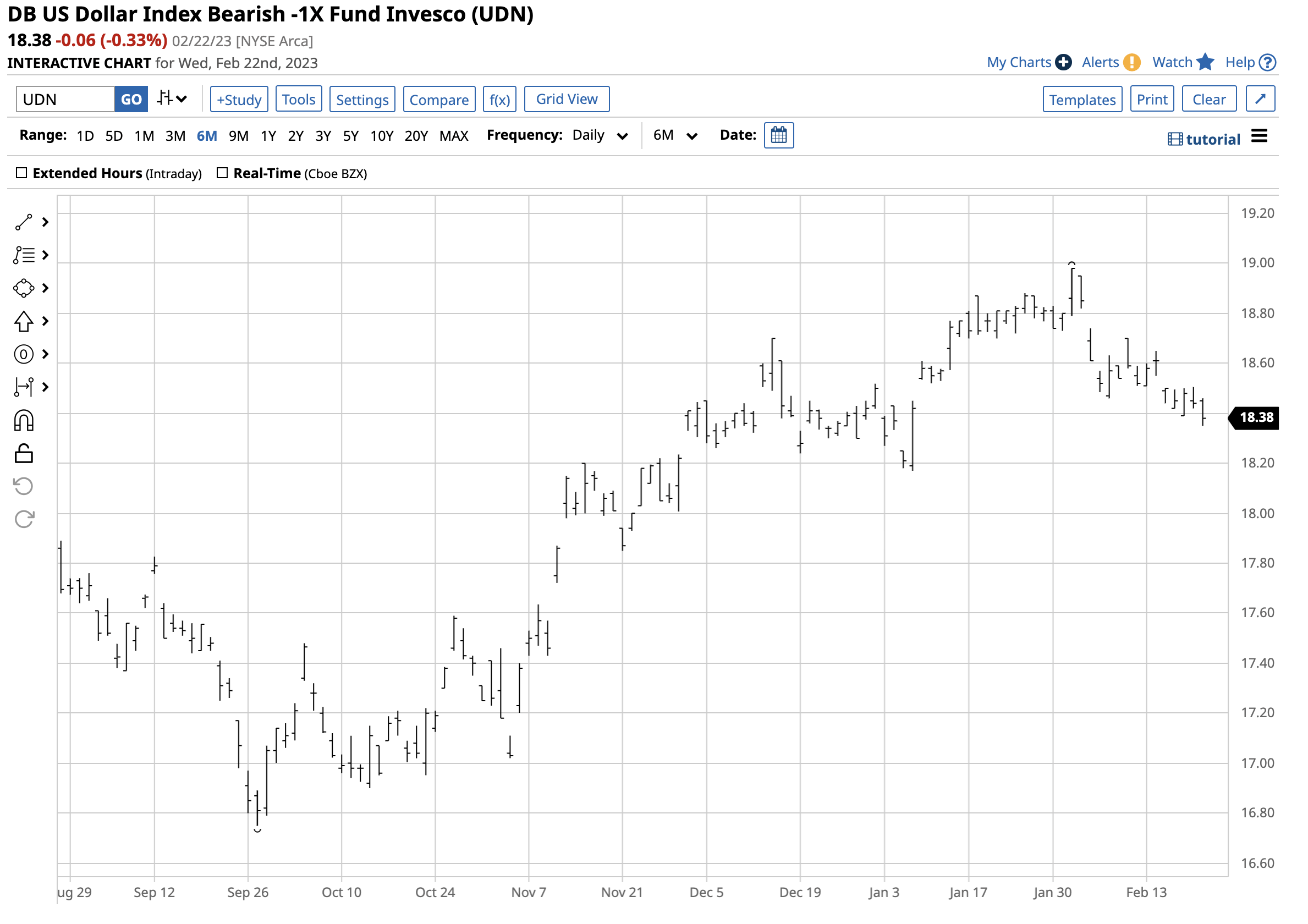Image resolution: width=1308 pixels, height=924 pixels.
Task: Open the Compare feature
Action: point(439,98)
